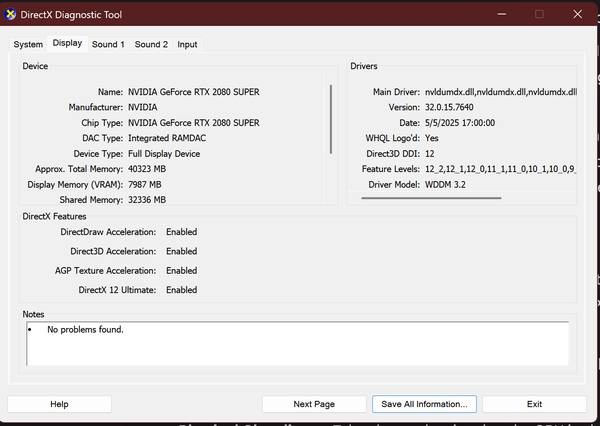Click the Next Page button

click(314, 404)
